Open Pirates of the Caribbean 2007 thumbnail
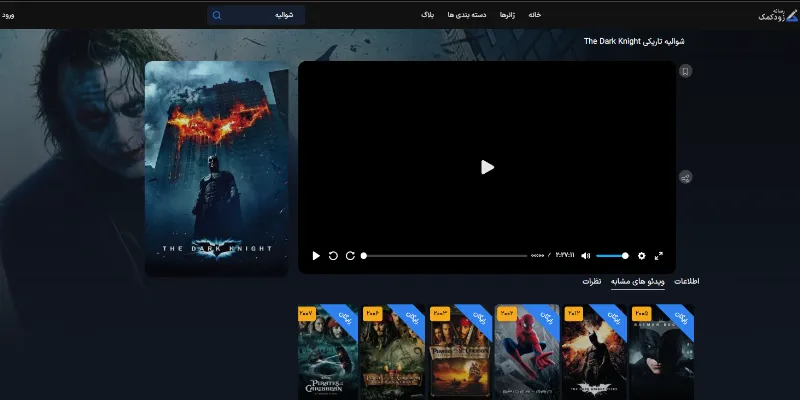800x400 pixels. tap(328, 352)
